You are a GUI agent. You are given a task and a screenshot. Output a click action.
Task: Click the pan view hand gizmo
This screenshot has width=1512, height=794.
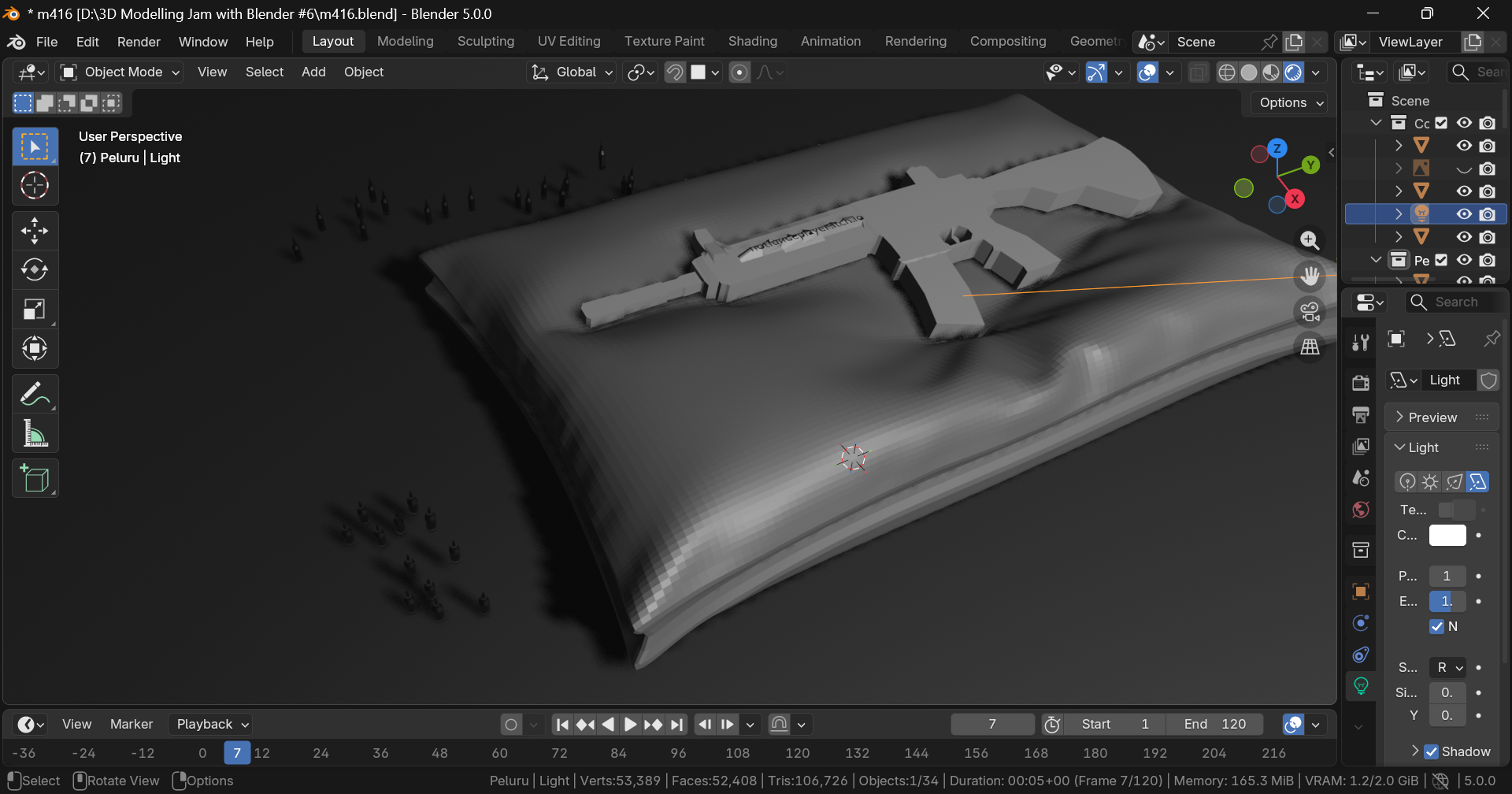(1310, 276)
